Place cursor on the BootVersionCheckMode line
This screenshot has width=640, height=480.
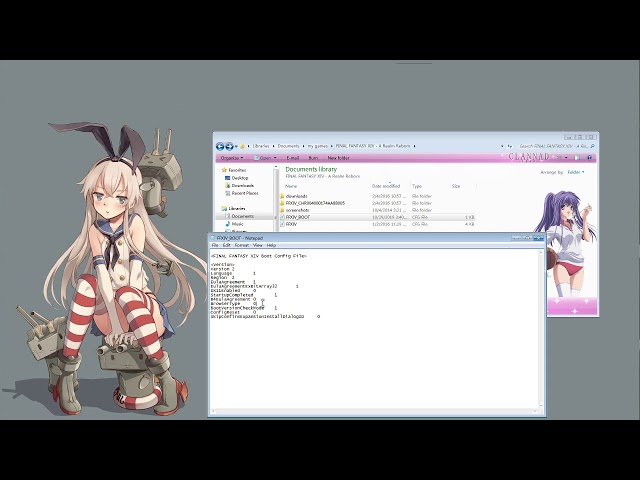[244, 308]
